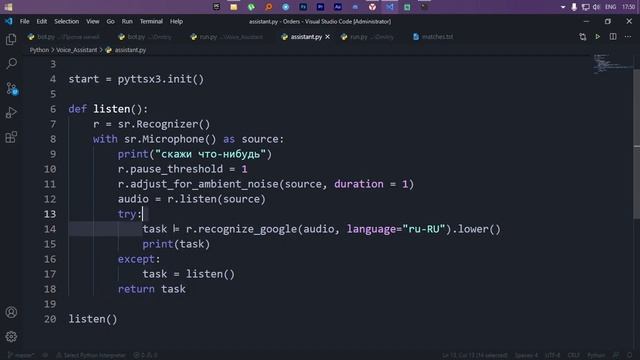Click the Python breadcrumb folder
This screenshot has height=360, width=640.
[39, 50]
